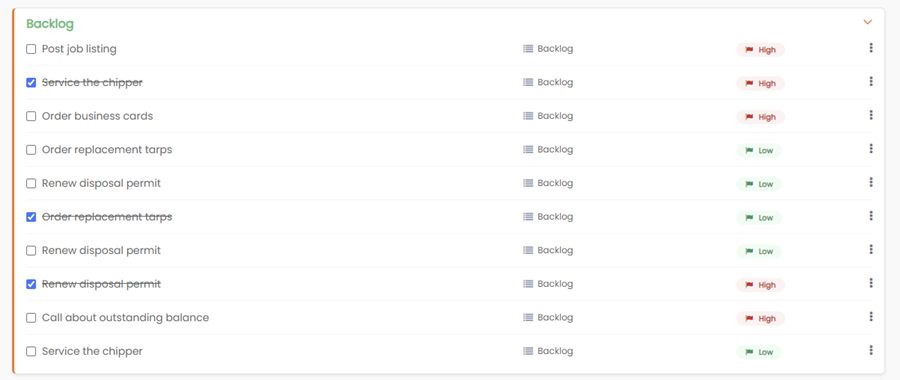Click the High priority flag on Post job listing
This screenshot has width=900, height=380.
[760, 50]
